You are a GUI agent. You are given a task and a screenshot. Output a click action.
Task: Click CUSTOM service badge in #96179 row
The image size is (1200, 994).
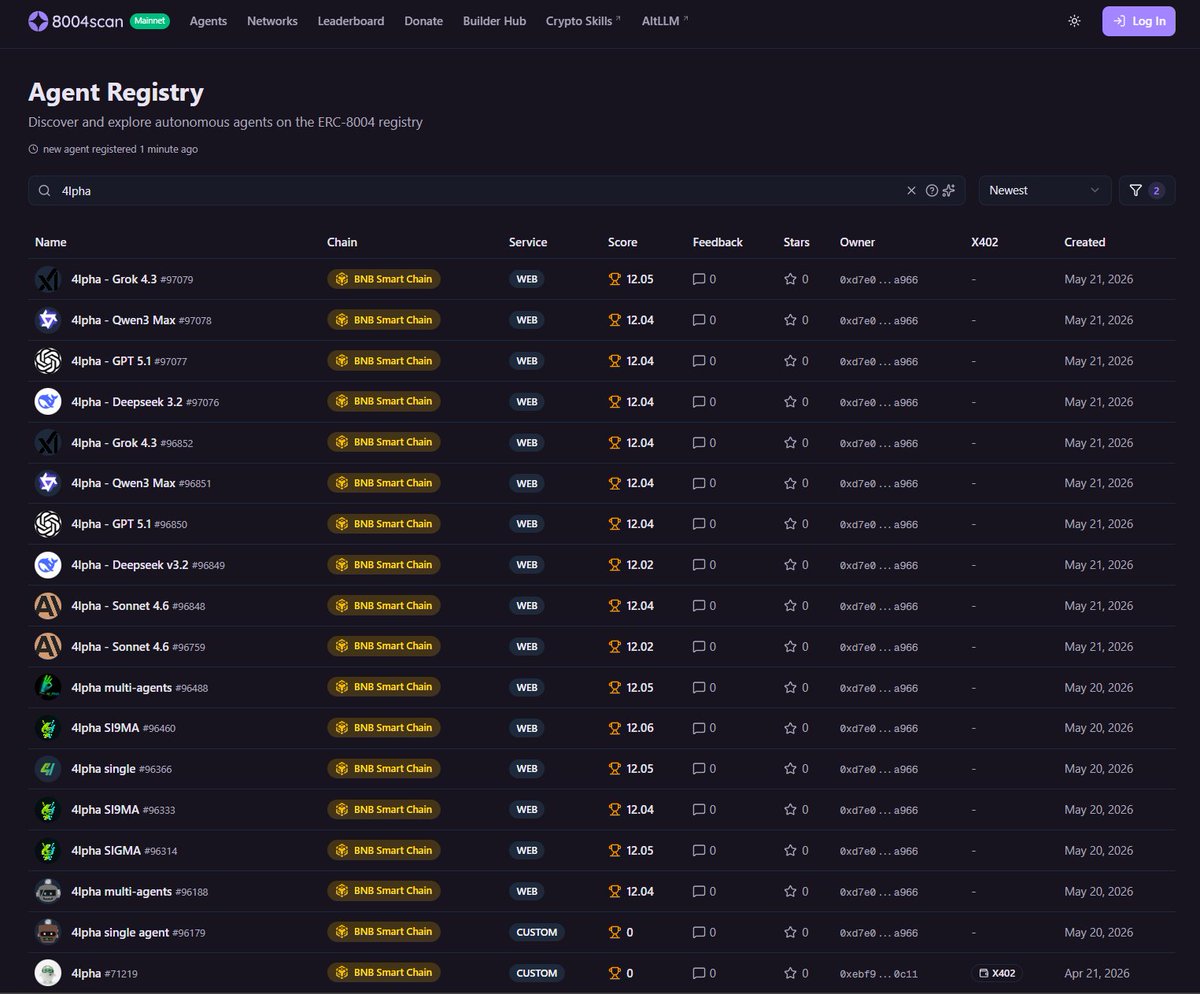[536, 932]
